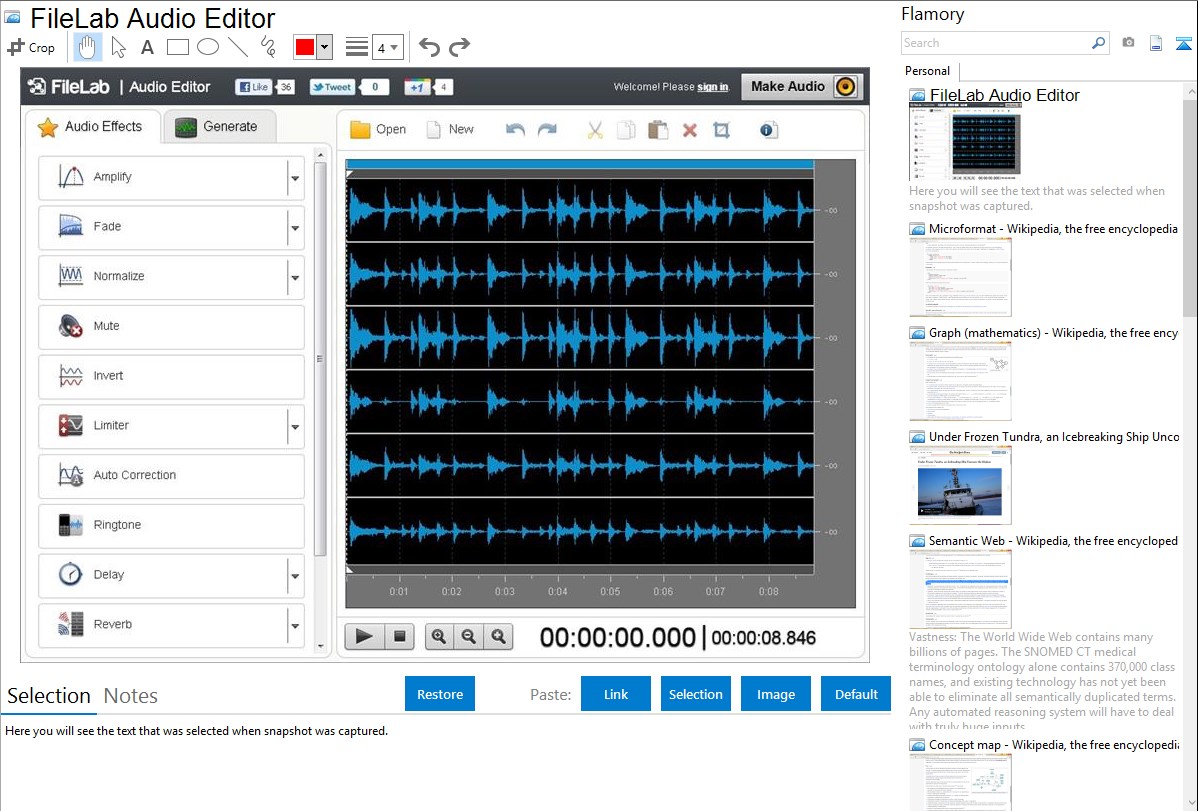
Task: Click the Flamory search field
Action: [995, 43]
